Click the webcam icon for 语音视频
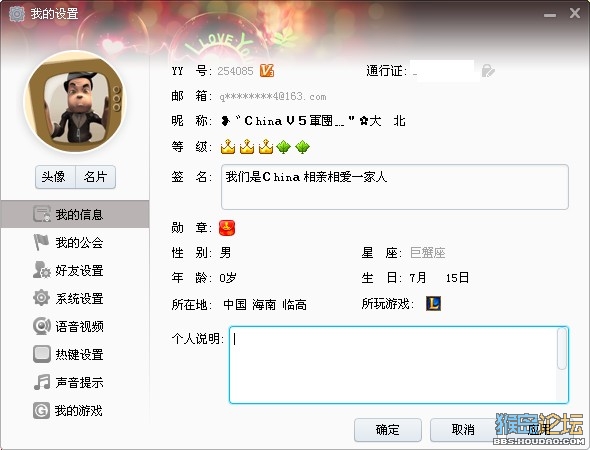 [x=41, y=326]
